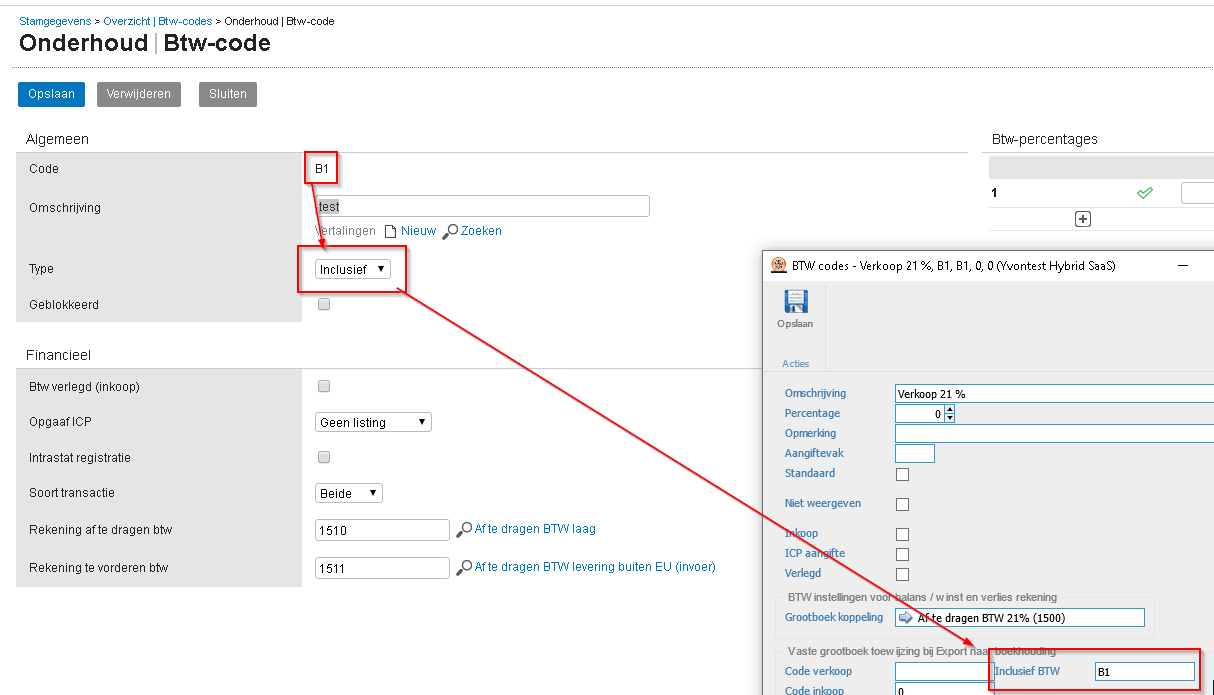Click the arrow icon in Grootboek koppeling
1214x695 pixels.
[906, 618]
